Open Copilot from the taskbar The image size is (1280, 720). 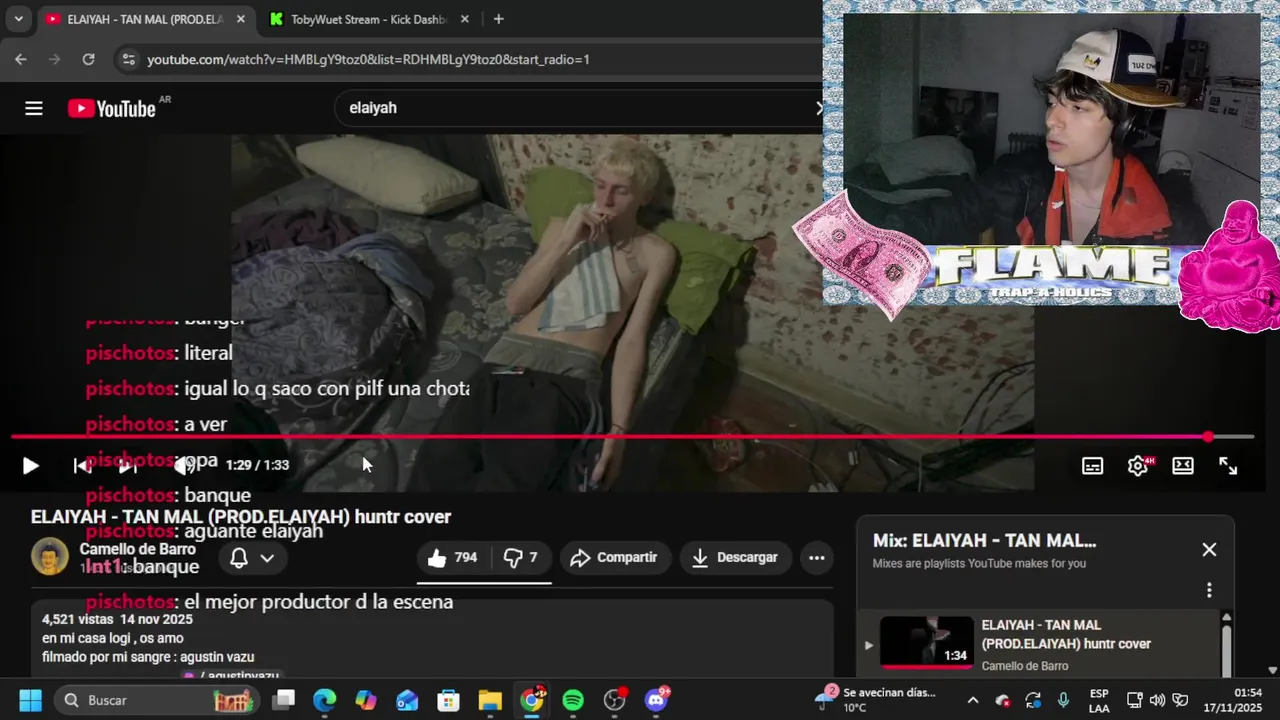point(366,700)
